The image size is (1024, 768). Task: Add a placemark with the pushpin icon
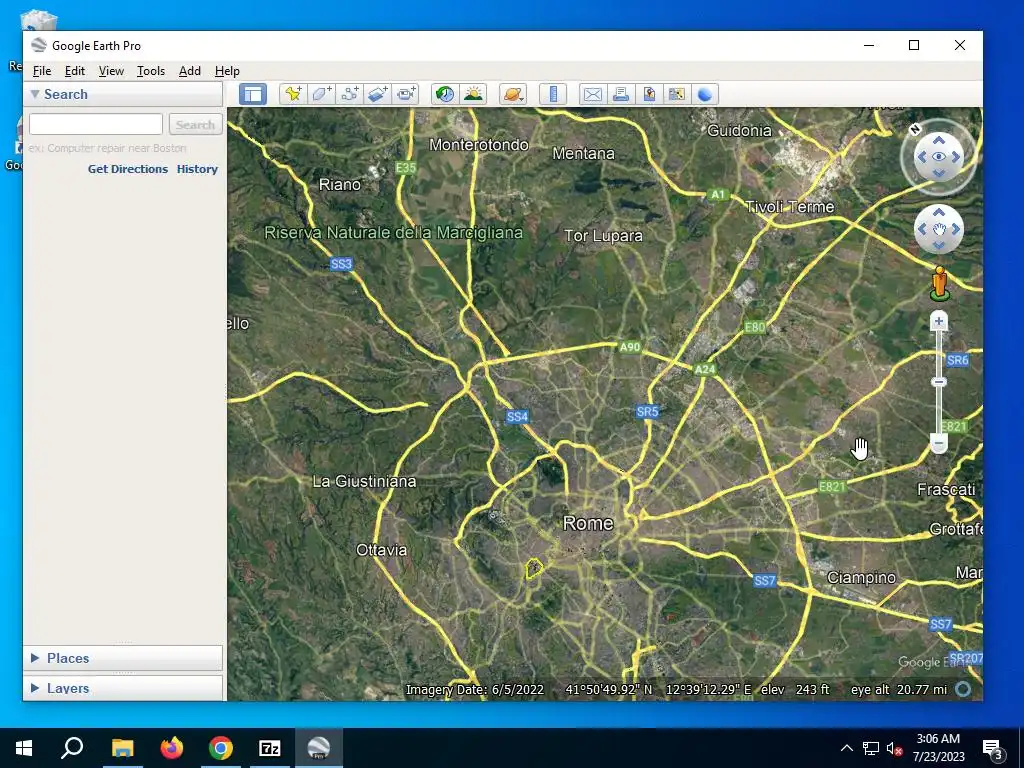[x=293, y=94]
